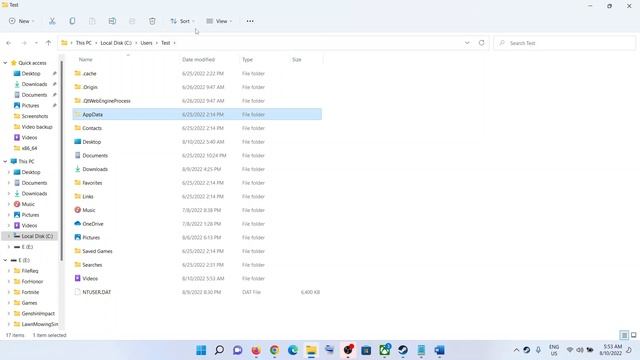Switch to Details view layout toggle
Image resolution: width=640 pixels, height=360 pixels.
624,335
